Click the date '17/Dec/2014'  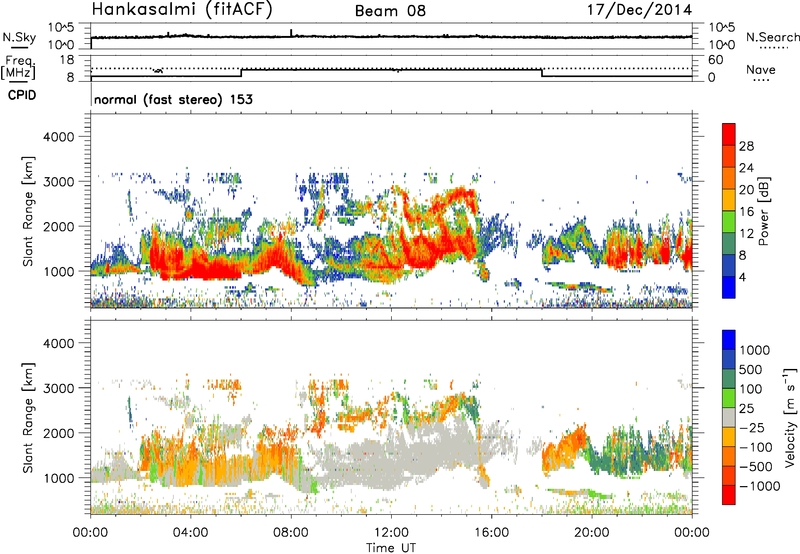click(x=640, y=10)
